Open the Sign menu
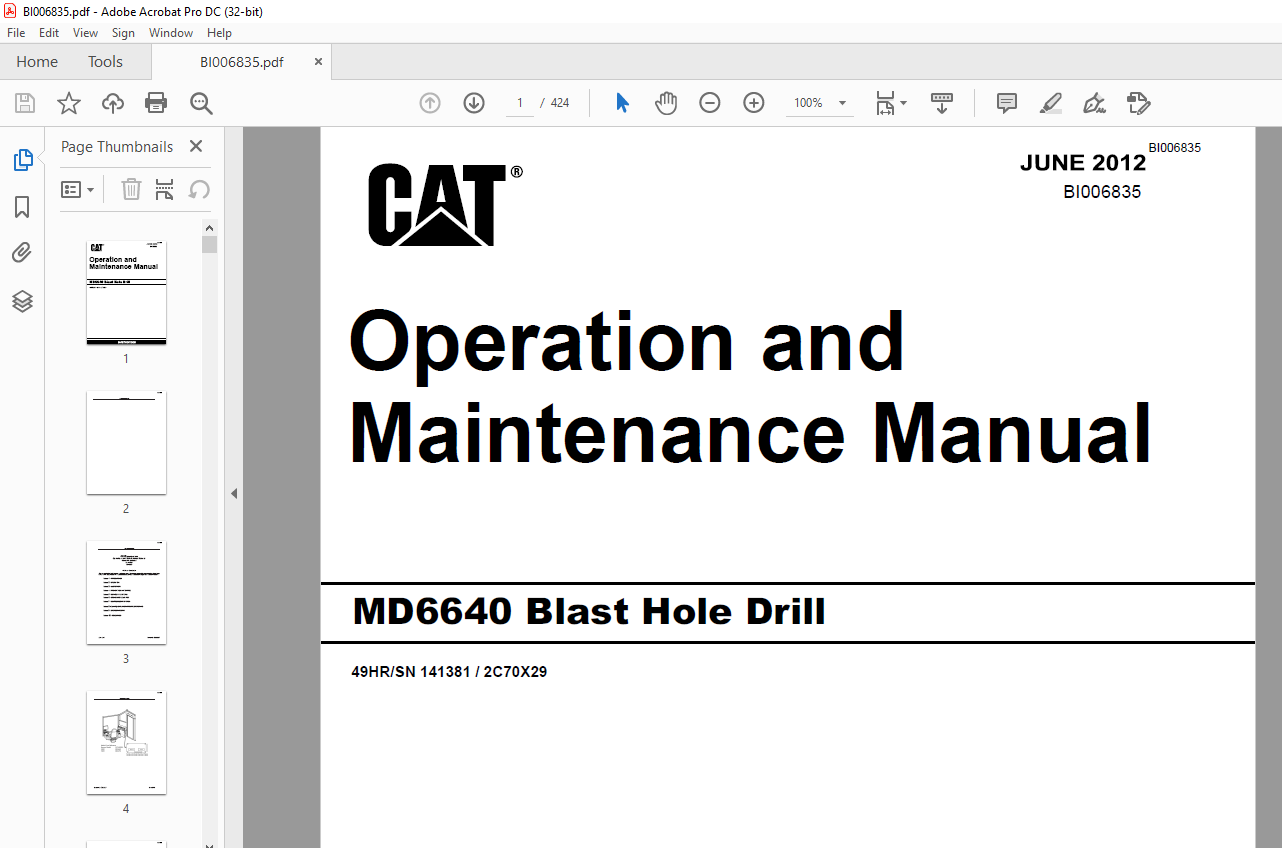This screenshot has height=848, width=1282. tap(123, 33)
